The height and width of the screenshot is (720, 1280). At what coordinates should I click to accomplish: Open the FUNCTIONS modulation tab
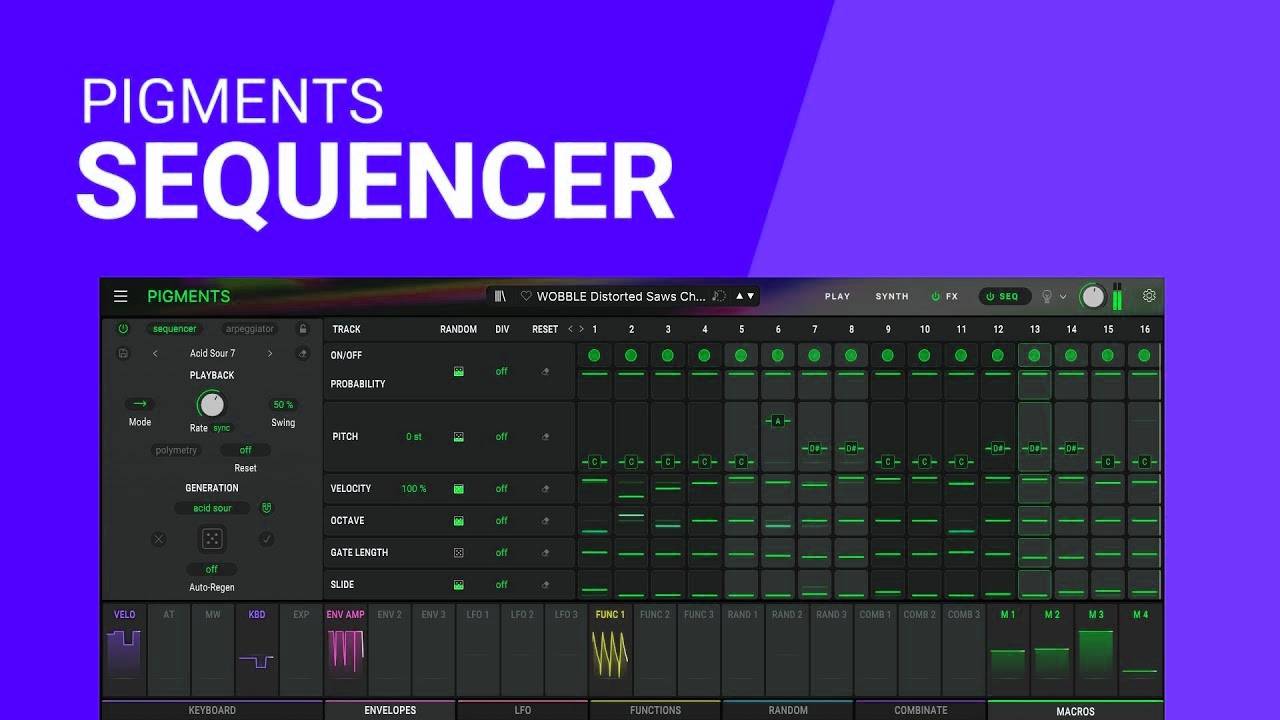[655, 710]
